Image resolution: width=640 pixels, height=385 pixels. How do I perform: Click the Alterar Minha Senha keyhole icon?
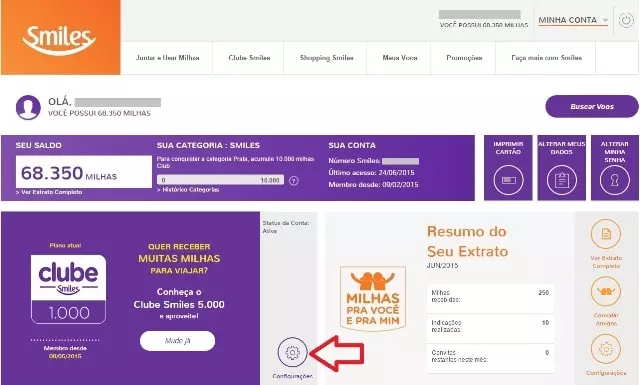click(x=615, y=180)
